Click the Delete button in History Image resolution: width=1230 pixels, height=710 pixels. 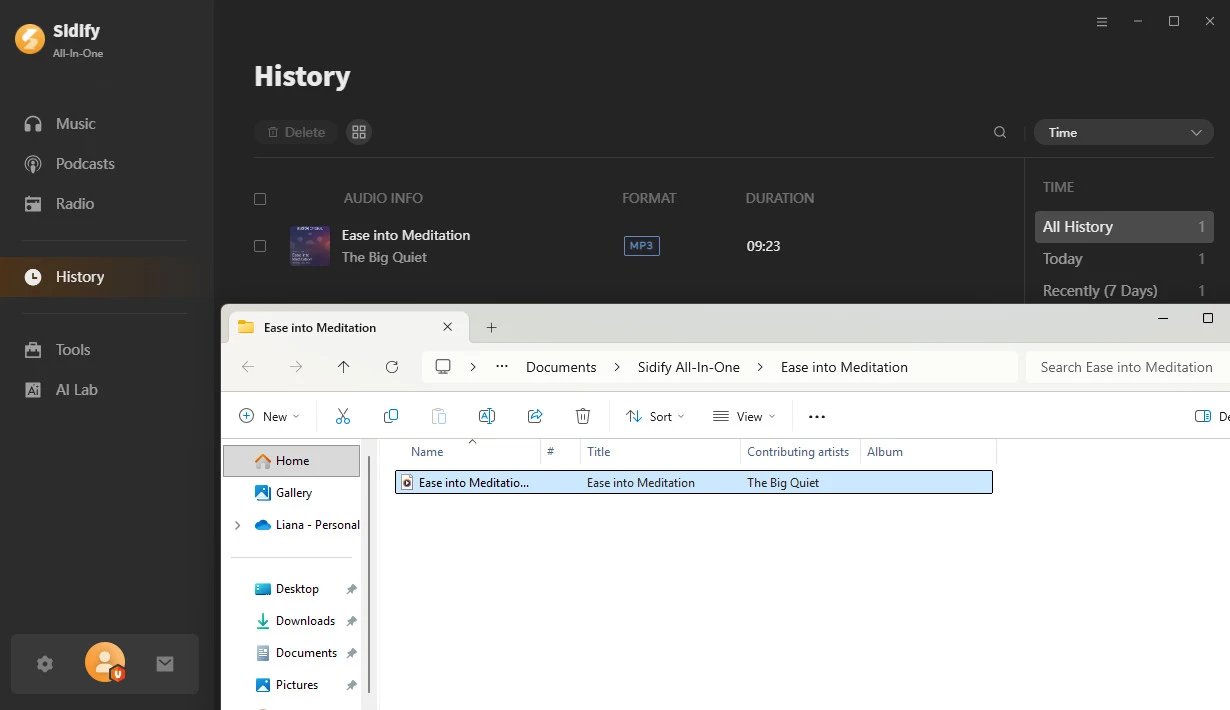point(295,132)
